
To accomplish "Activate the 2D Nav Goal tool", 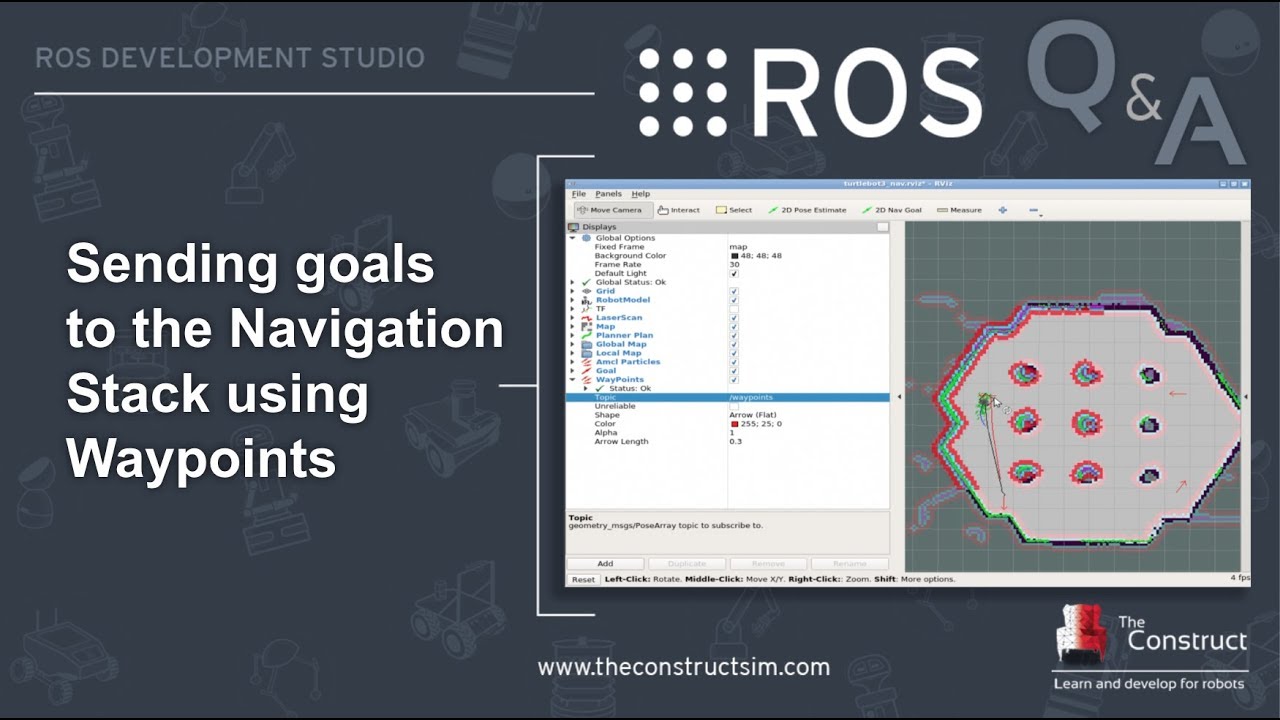I will point(892,210).
